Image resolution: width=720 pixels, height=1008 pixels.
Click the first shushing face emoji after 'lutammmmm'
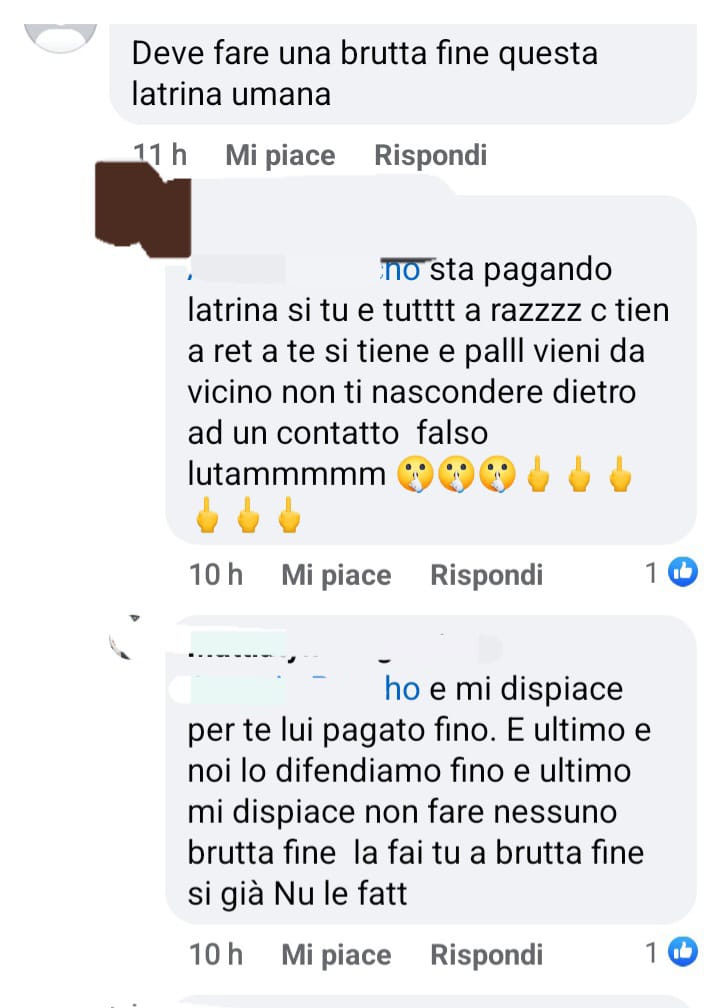pos(415,474)
